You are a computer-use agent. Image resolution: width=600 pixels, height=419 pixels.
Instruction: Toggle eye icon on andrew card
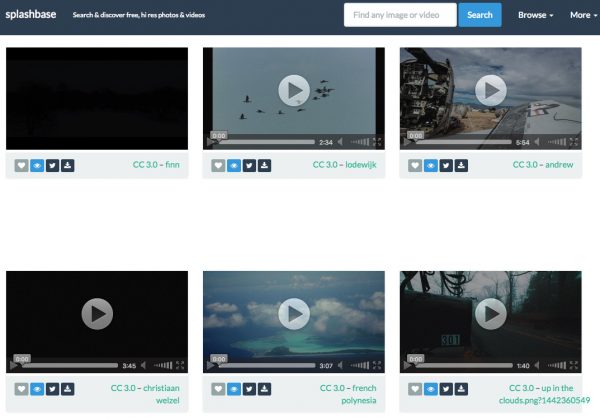coord(430,165)
